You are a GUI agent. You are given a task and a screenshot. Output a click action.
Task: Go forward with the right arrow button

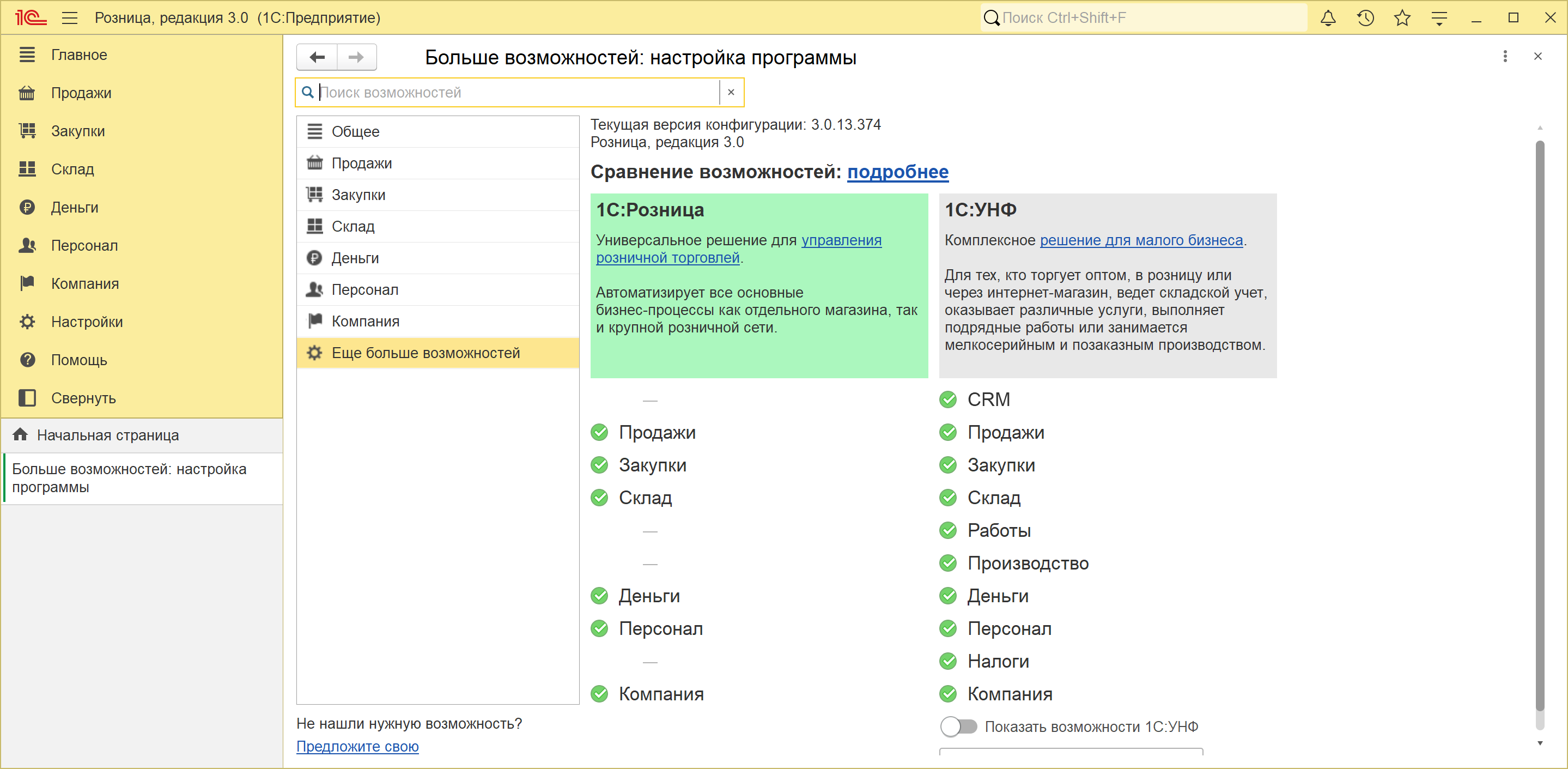357,57
